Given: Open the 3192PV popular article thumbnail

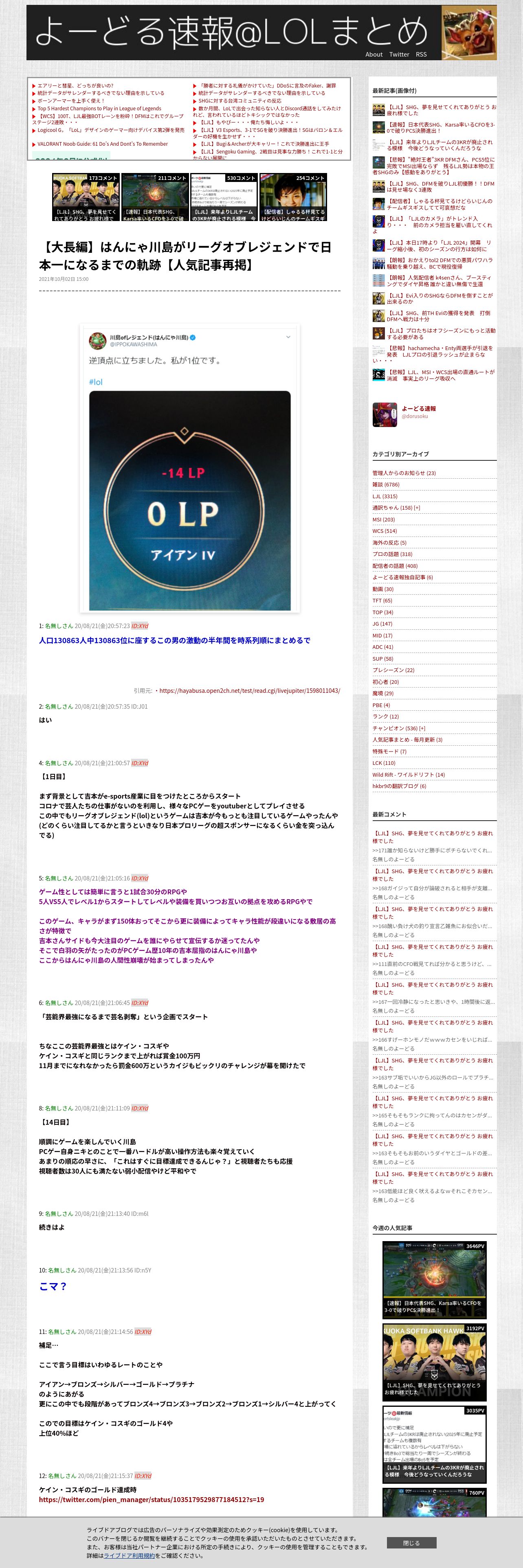Looking at the screenshot, I should point(434,1362).
